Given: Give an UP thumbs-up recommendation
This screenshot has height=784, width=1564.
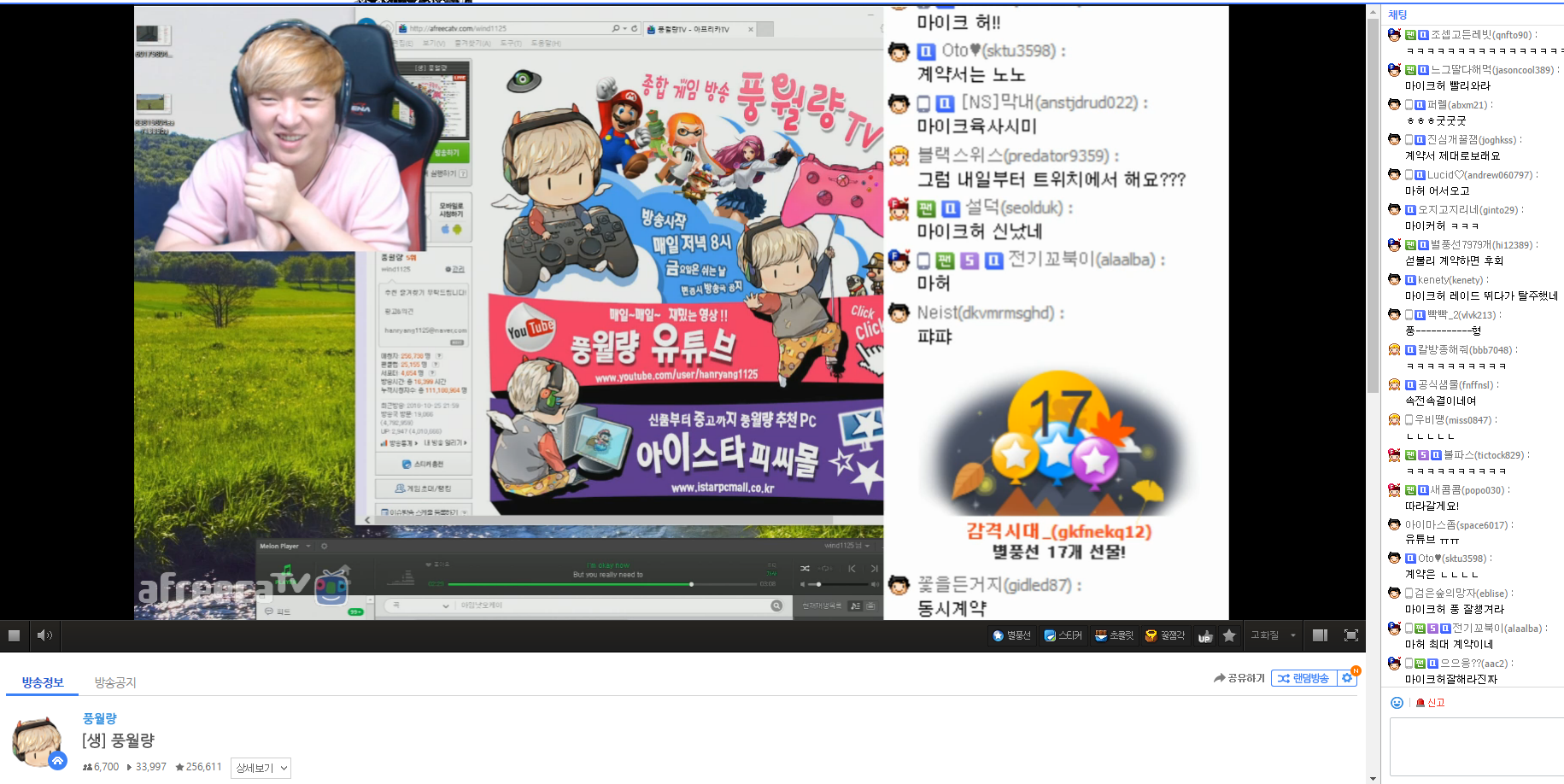Looking at the screenshot, I should pyautogui.click(x=1205, y=635).
